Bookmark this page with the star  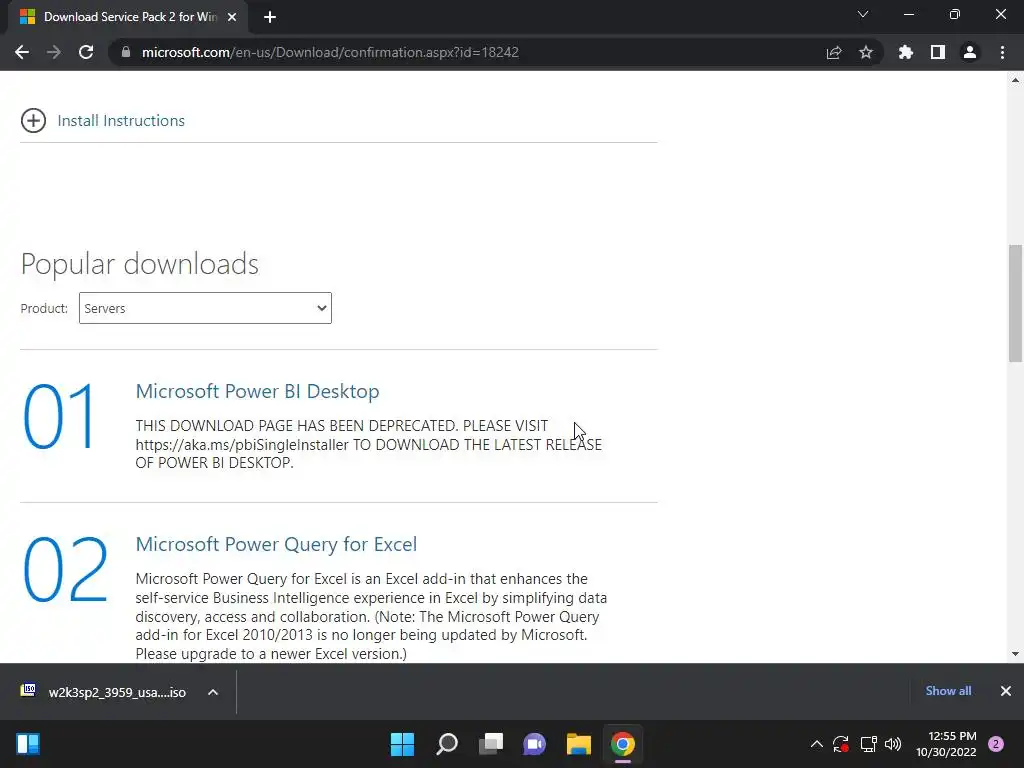point(866,52)
